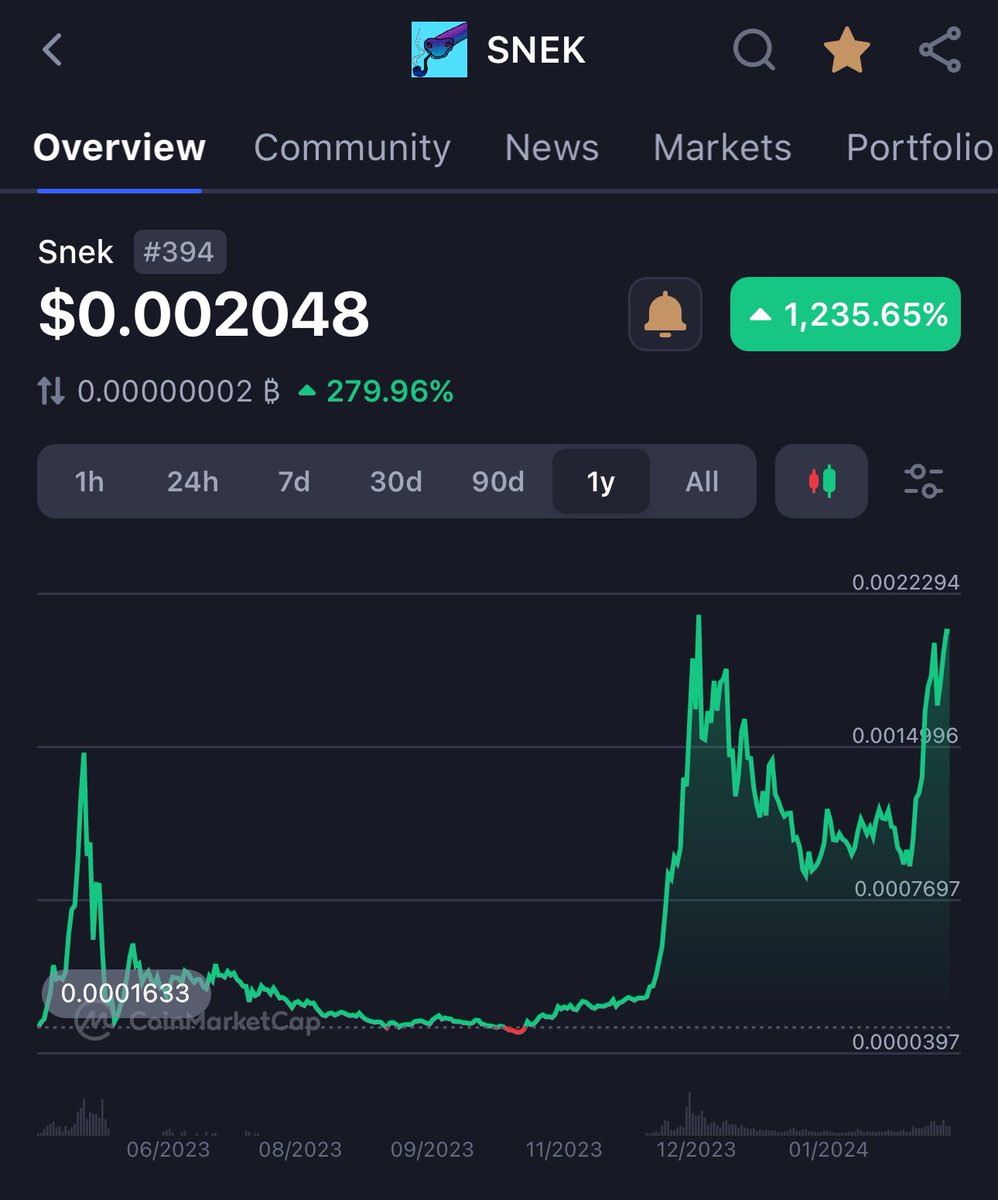Open chart settings sliders icon
Image resolution: width=998 pixels, height=1200 pixels.
tap(923, 481)
